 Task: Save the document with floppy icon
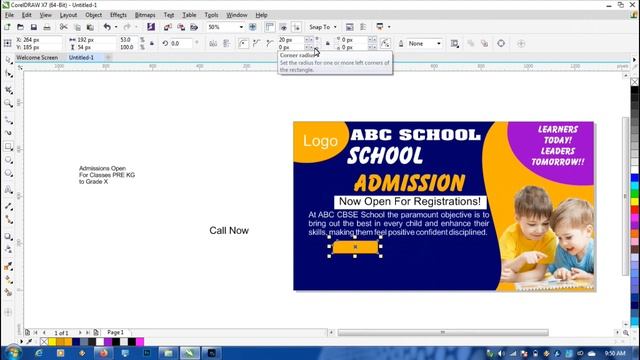click(x=33, y=27)
